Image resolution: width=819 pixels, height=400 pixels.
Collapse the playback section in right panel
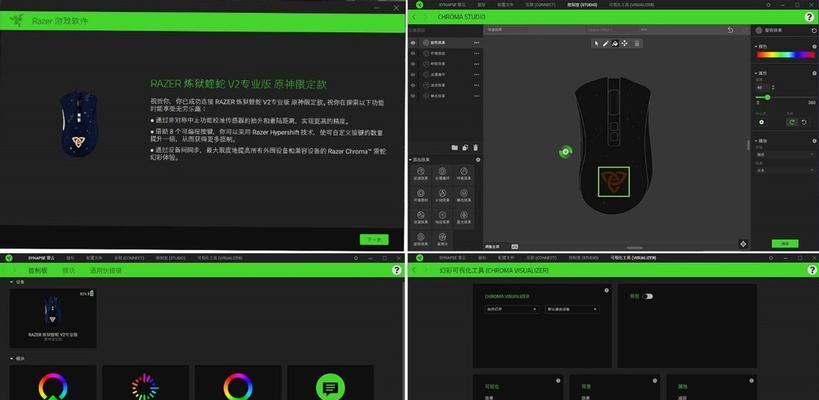(x=756, y=140)
